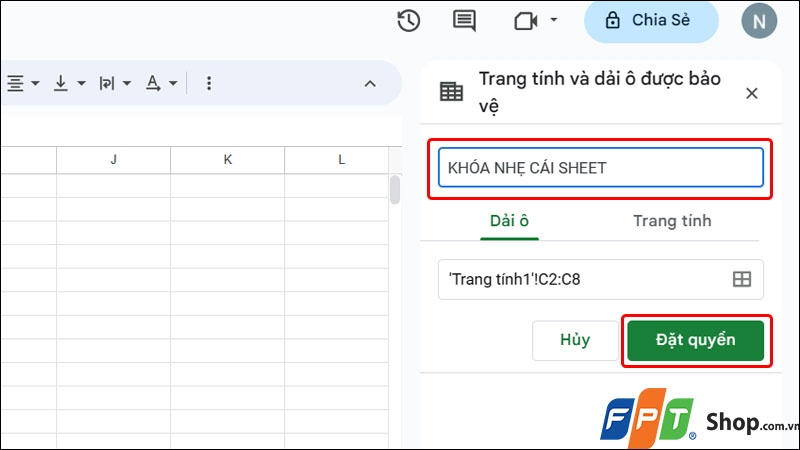Click the horizontal align icon

(15, 83)
